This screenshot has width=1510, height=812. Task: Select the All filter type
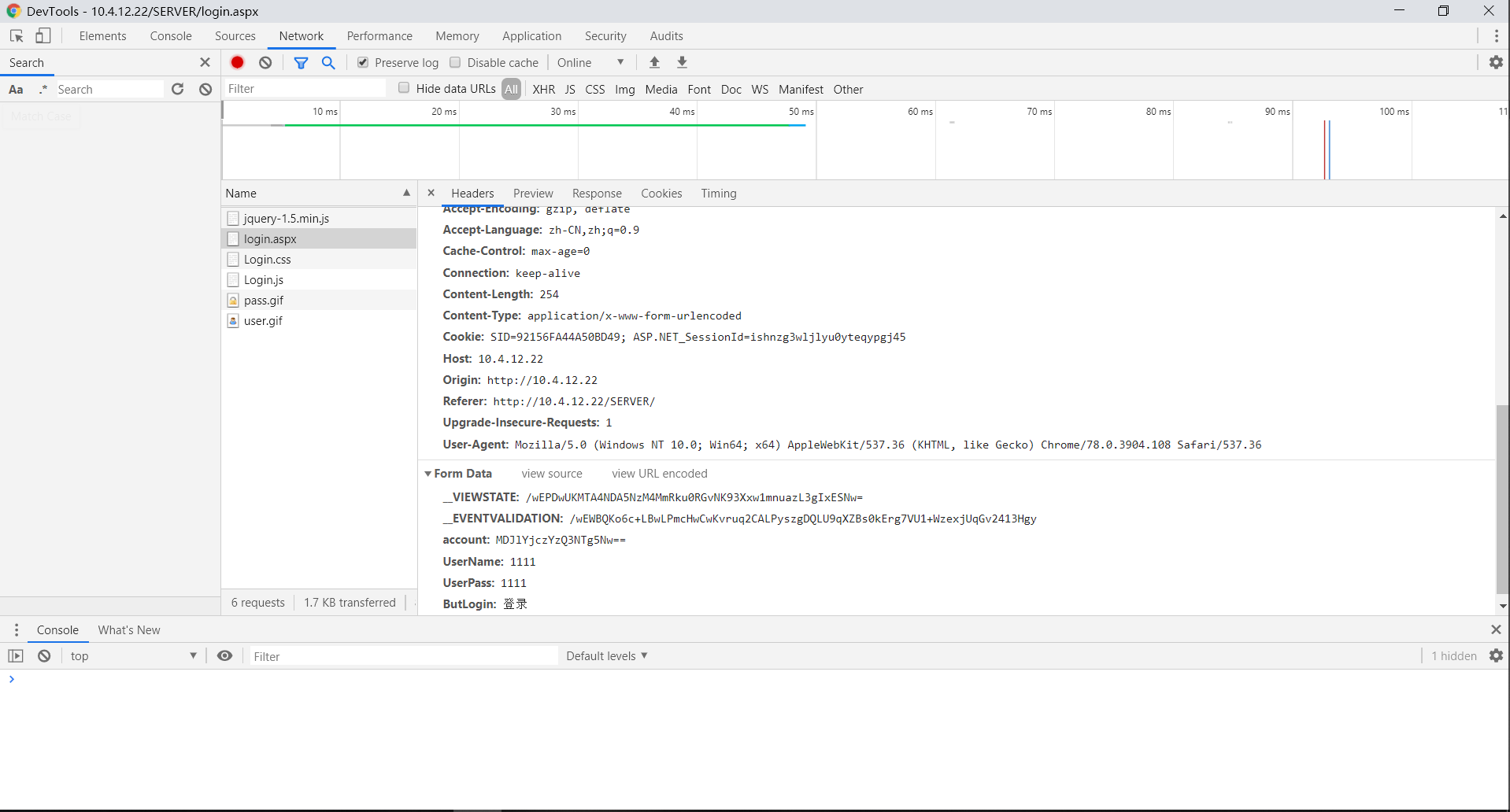coord(511,89)
